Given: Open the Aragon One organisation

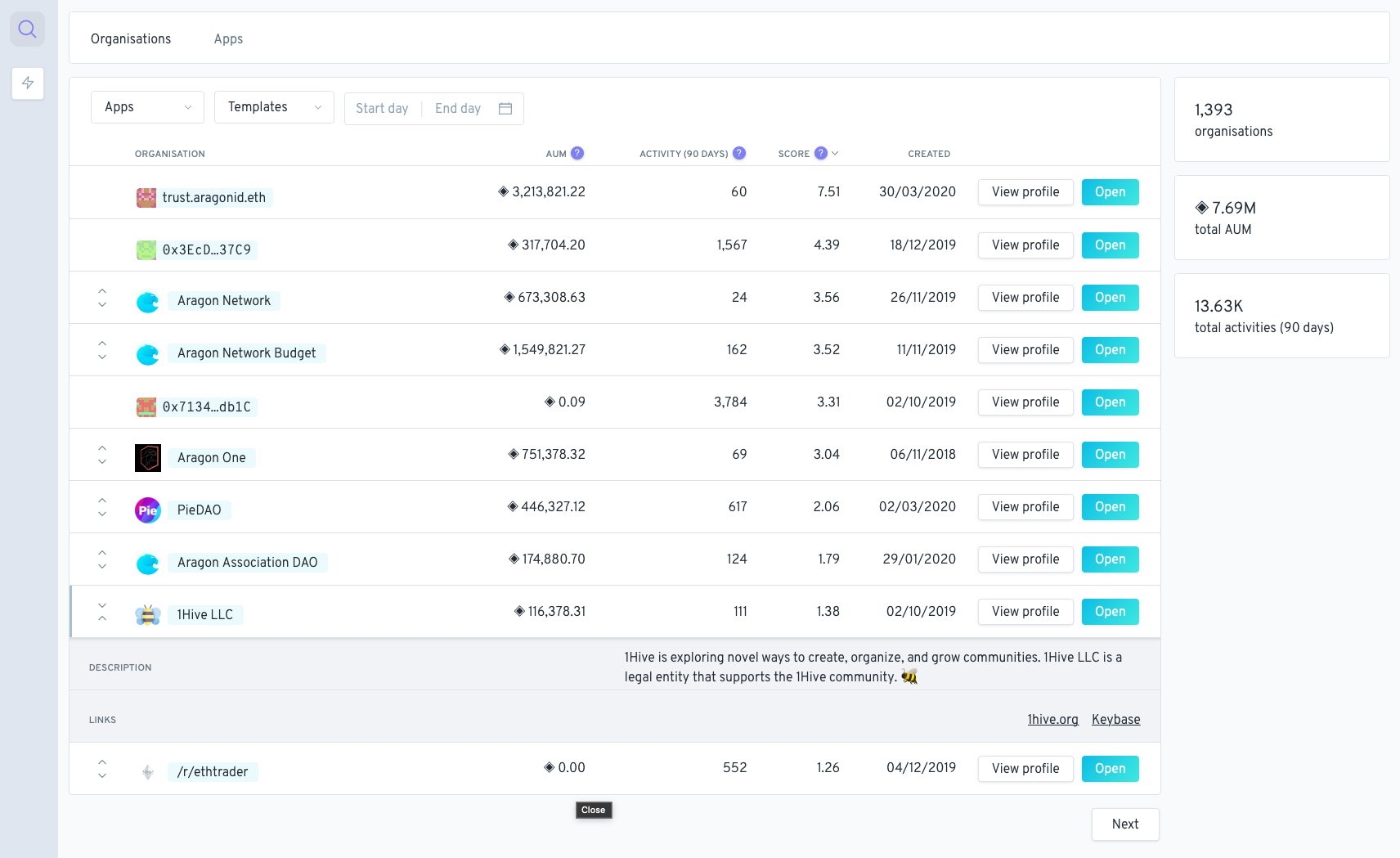Looking at the screenshot, I should pyautogui.click(x=1111, y=455).
